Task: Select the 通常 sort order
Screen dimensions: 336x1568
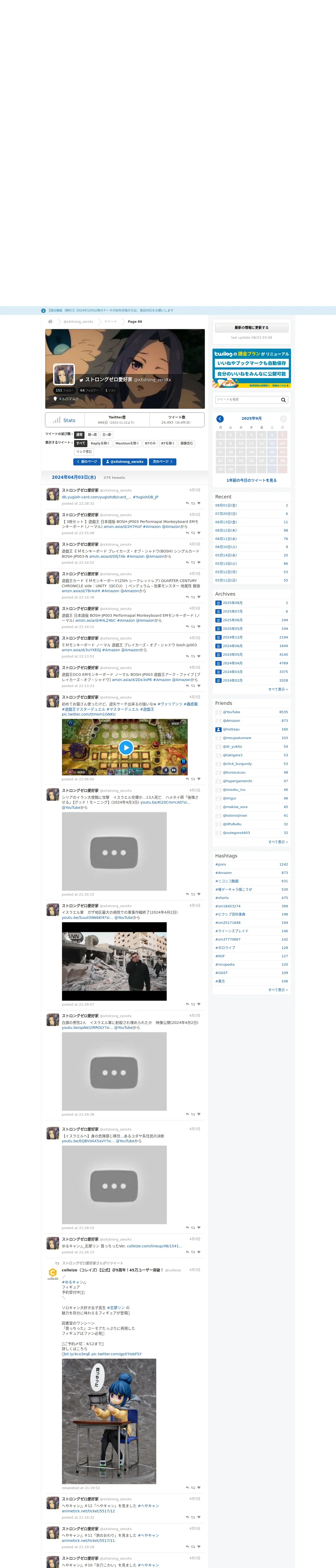Action: (x=79, y=435)
